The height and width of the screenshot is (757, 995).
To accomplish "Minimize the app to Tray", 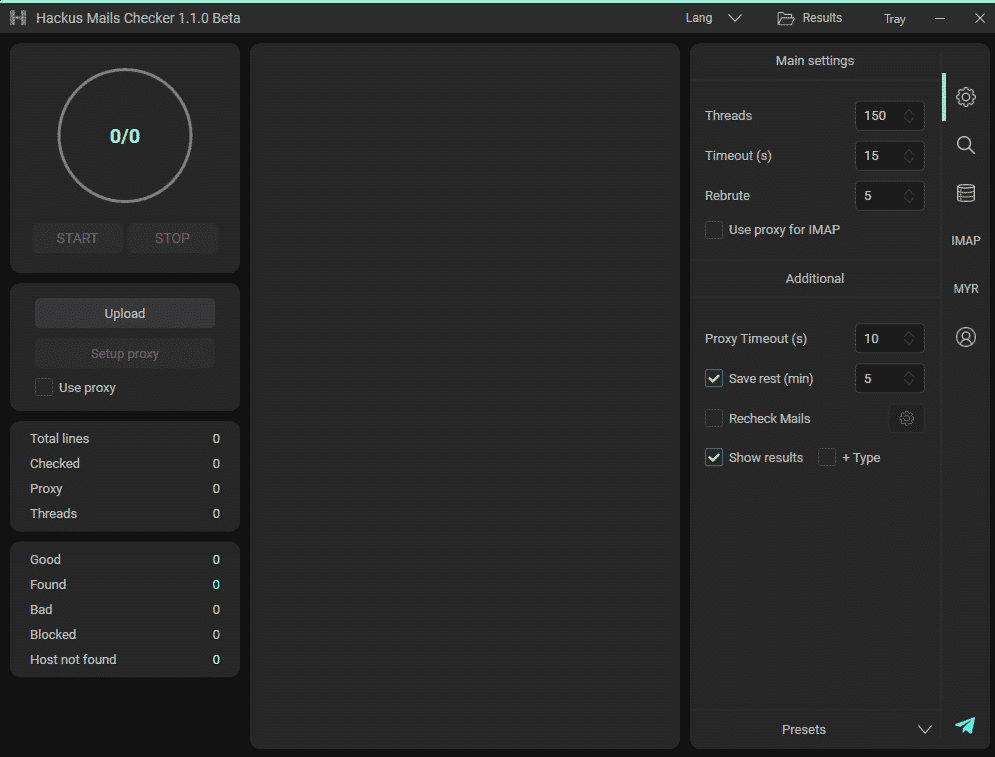I will click(894, 19).
